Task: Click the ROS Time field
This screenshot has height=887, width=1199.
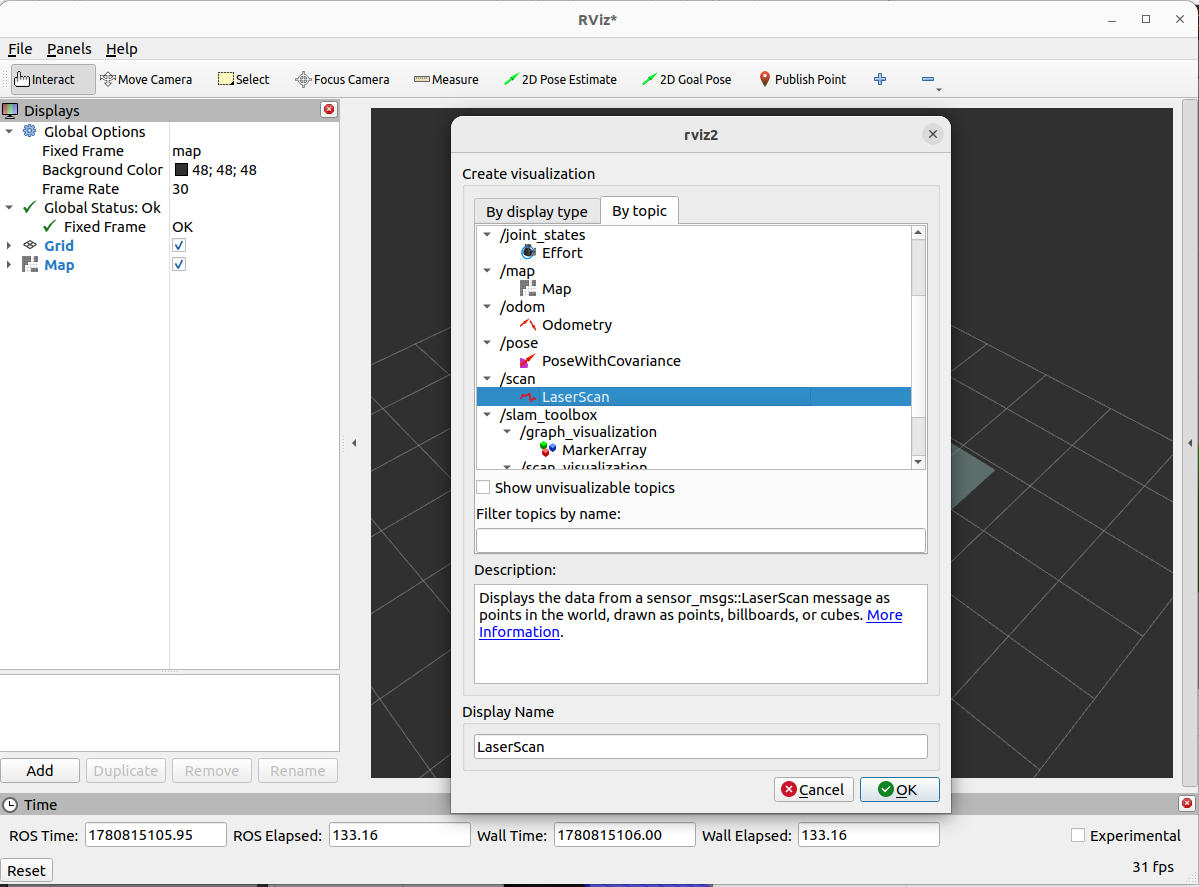Action: 155,835
